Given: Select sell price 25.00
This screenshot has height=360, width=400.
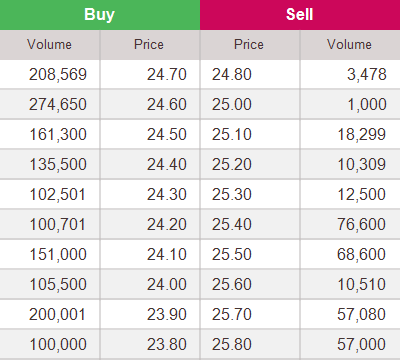Looking at the screenshot, I should point(232,104).
